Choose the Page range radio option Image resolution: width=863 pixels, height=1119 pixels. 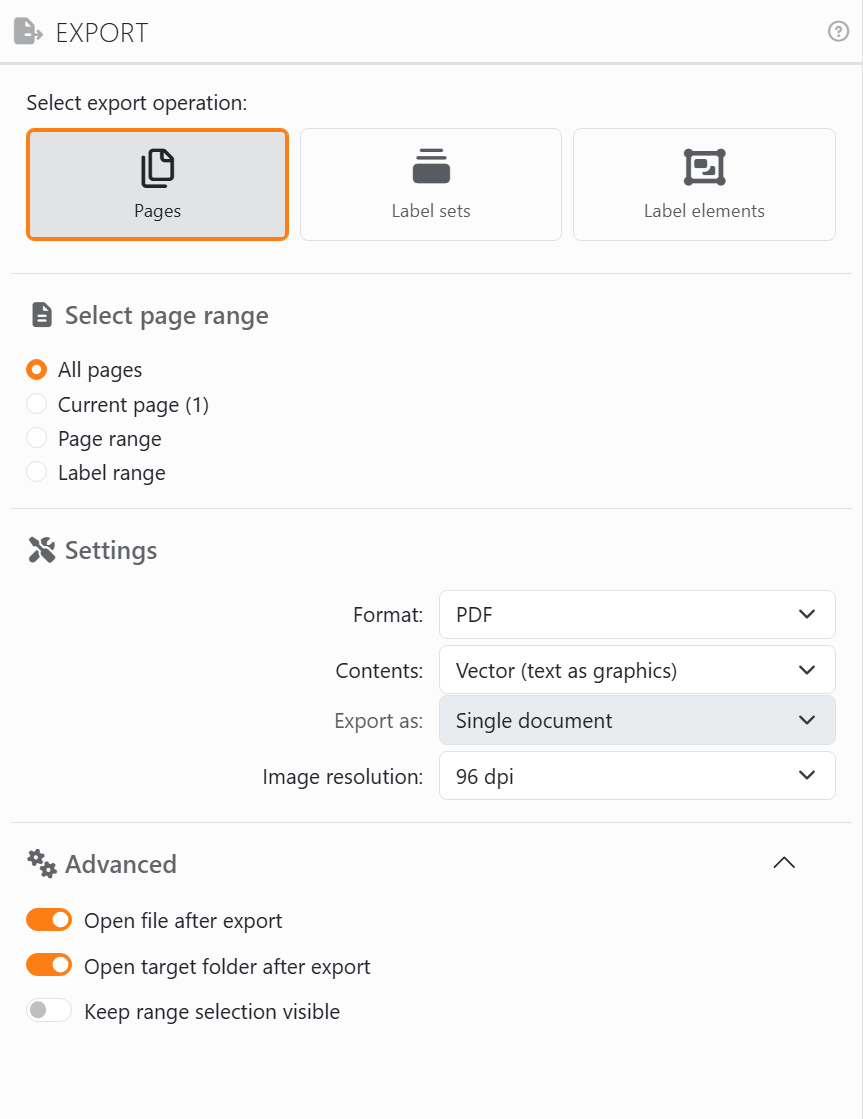[36, 437]
